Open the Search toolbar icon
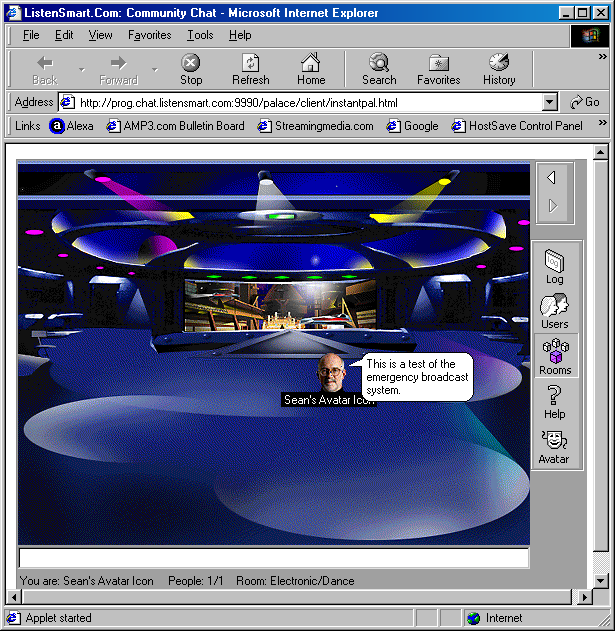Image resolution: width=615 pixels, height=631 pixels. tap(379, 69)
